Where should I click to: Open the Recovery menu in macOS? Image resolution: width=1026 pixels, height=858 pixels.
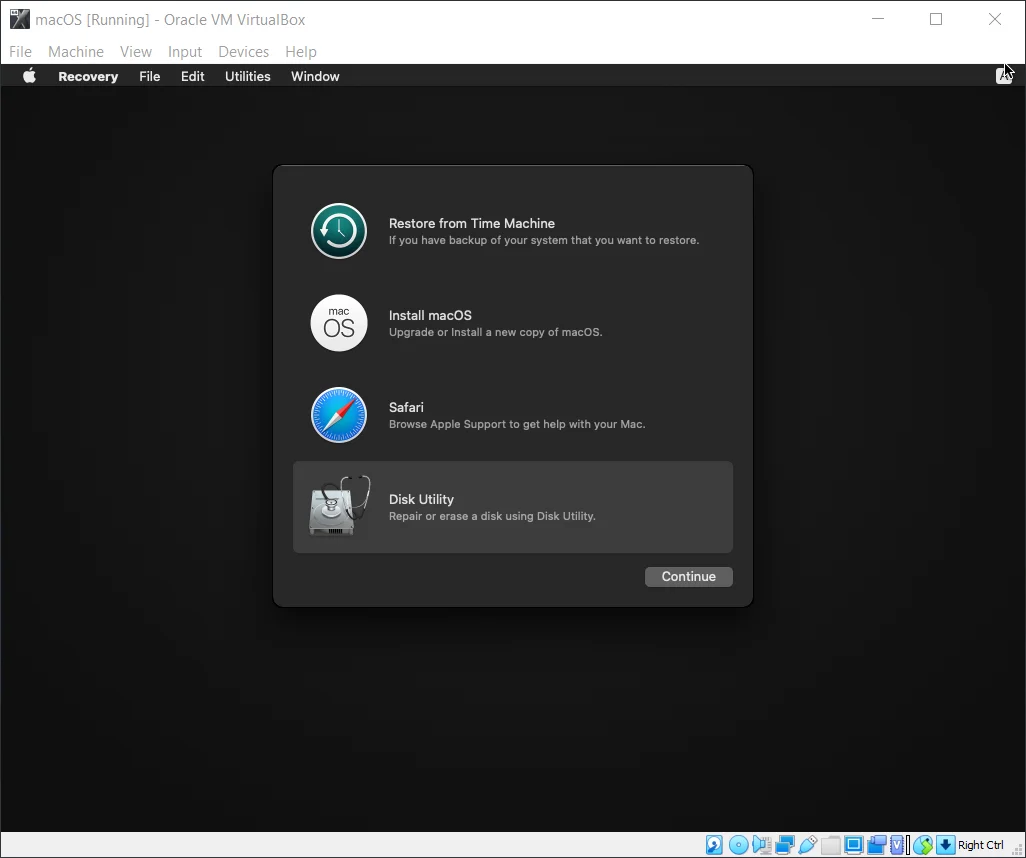point(88,77)
